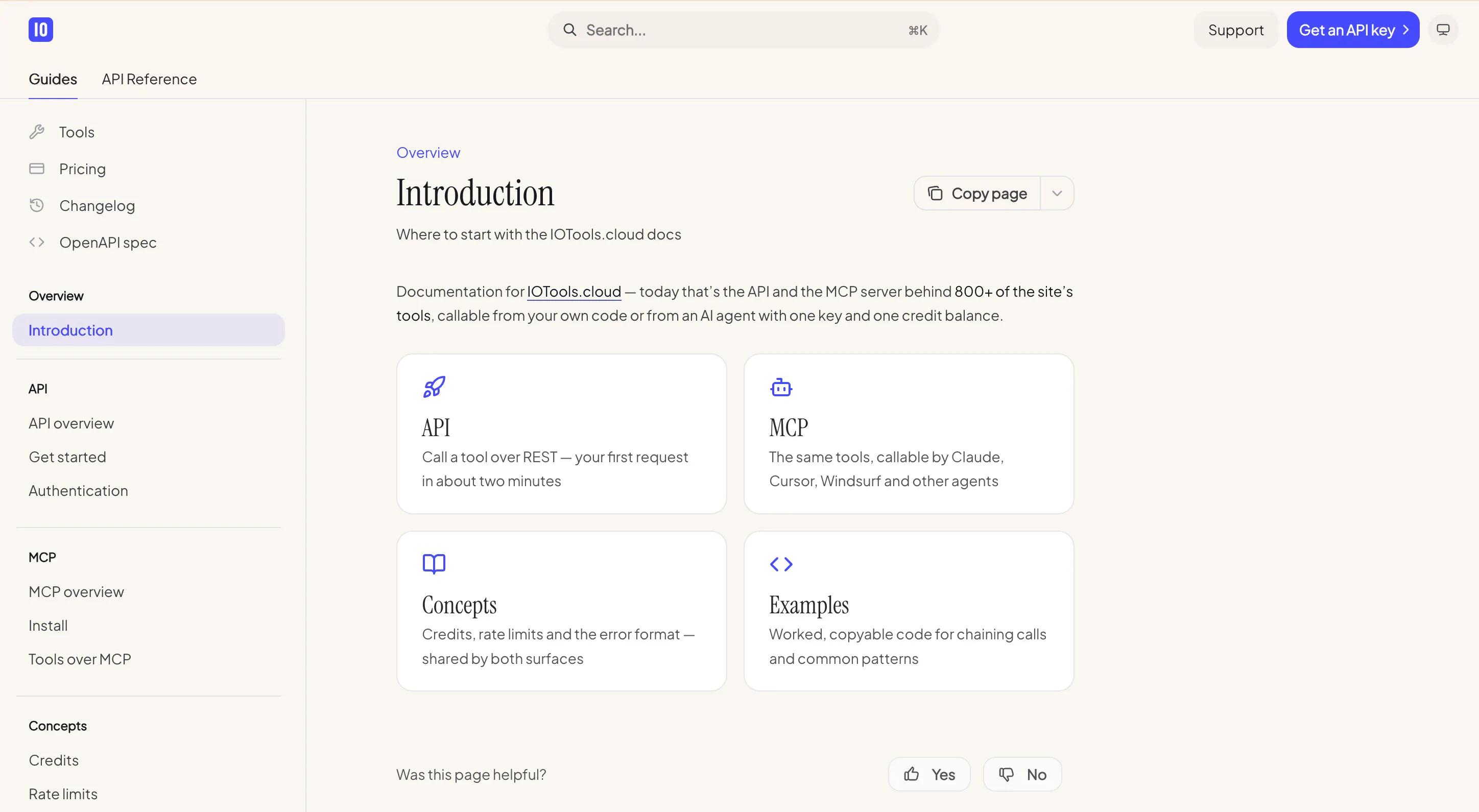
Task: Click the Search input field
Action: click(744, 30)
